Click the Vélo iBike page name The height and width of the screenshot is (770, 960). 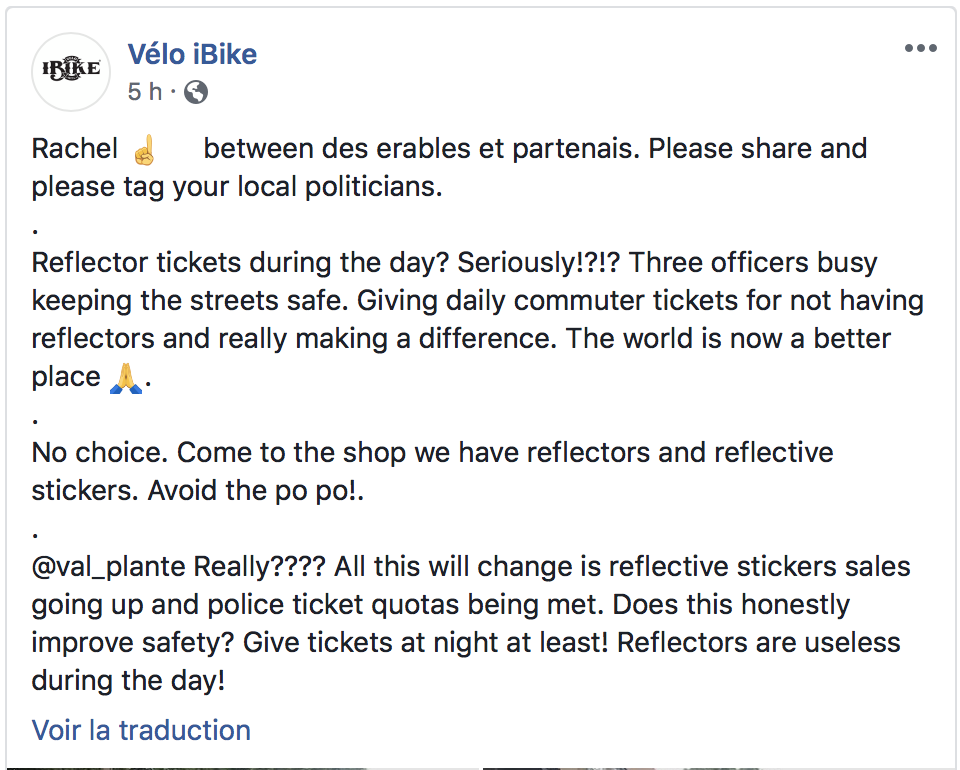pos(192,54)
